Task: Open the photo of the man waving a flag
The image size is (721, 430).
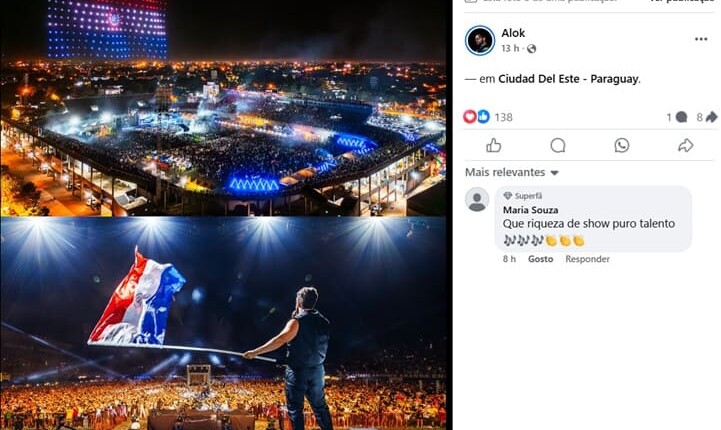Action: (223, 323)
